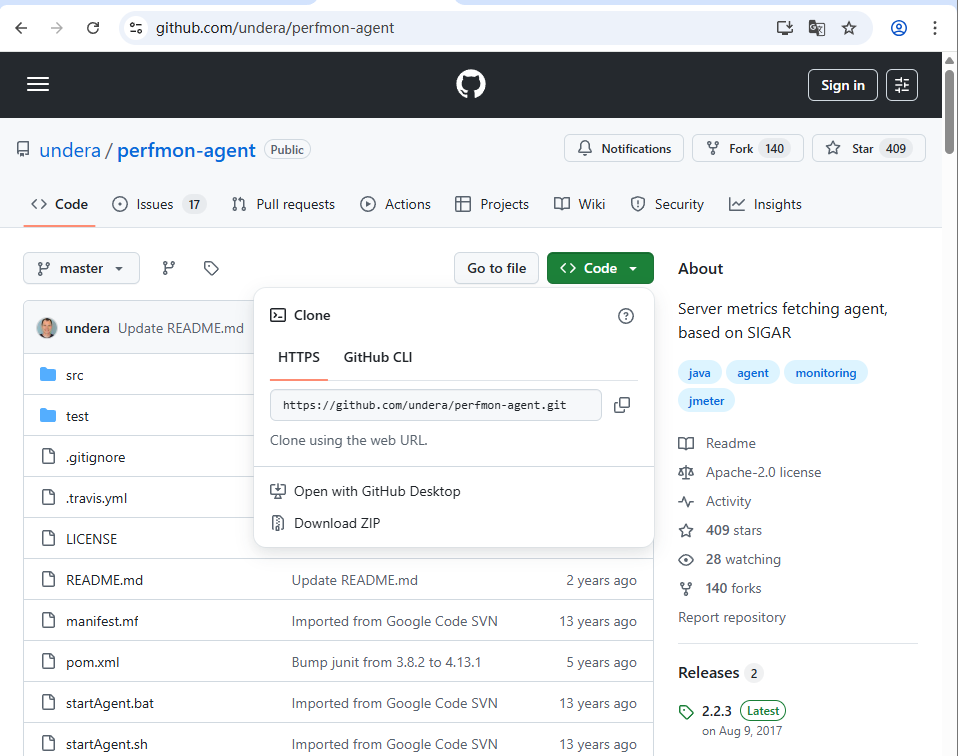Open clone help question mark icon
The height and width of the screenshot is (756, 958).
[626, 316]
